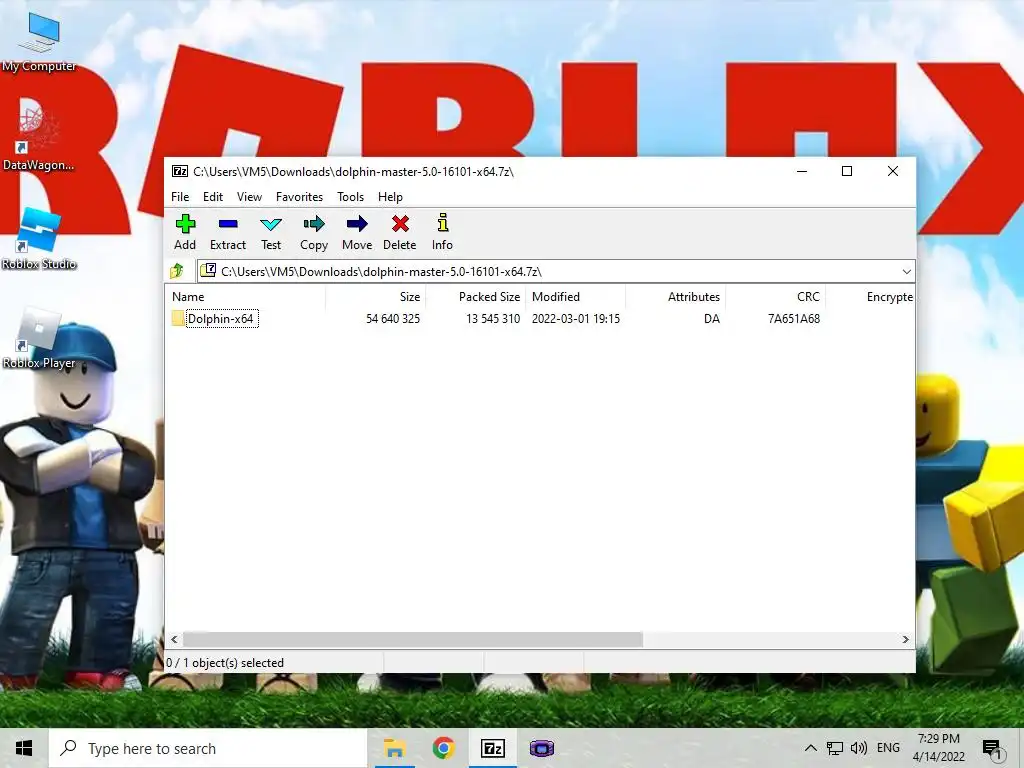Select the Dolphin-x64 row name
Image resolution: width=1024 pixels, height=768 pixels.
(x=221, y=319)
